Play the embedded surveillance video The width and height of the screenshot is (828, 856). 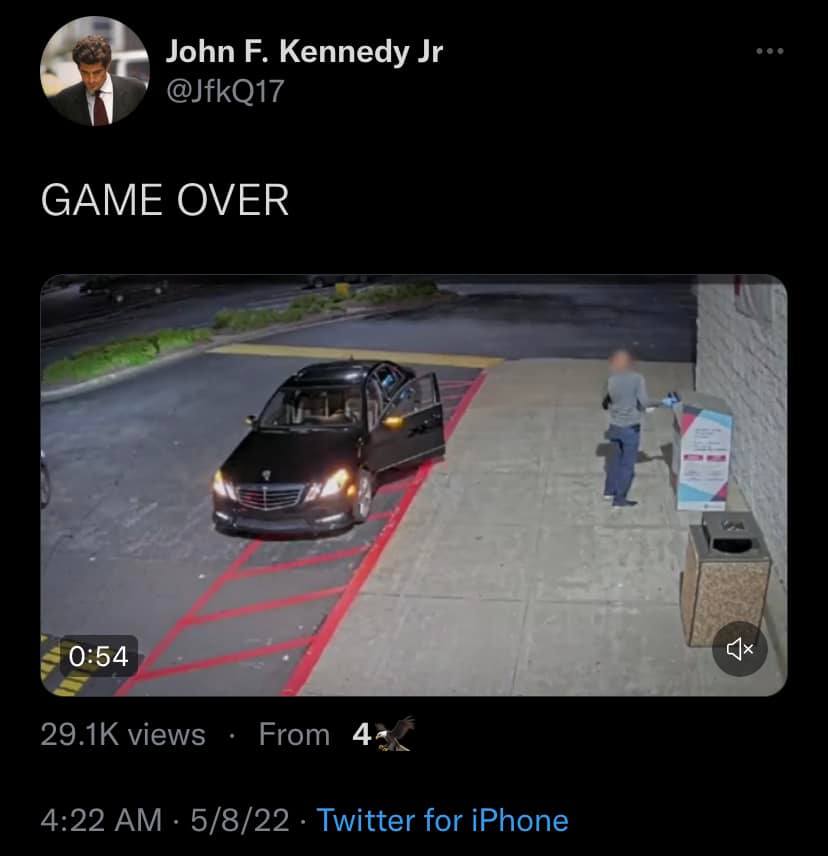[x=414, y=485]
